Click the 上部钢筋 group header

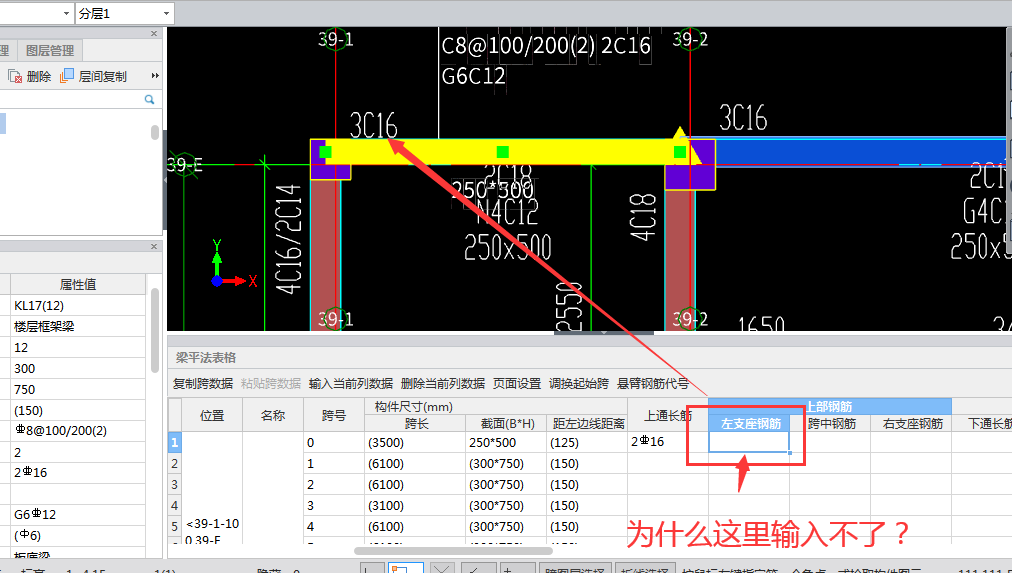point(830,407)
